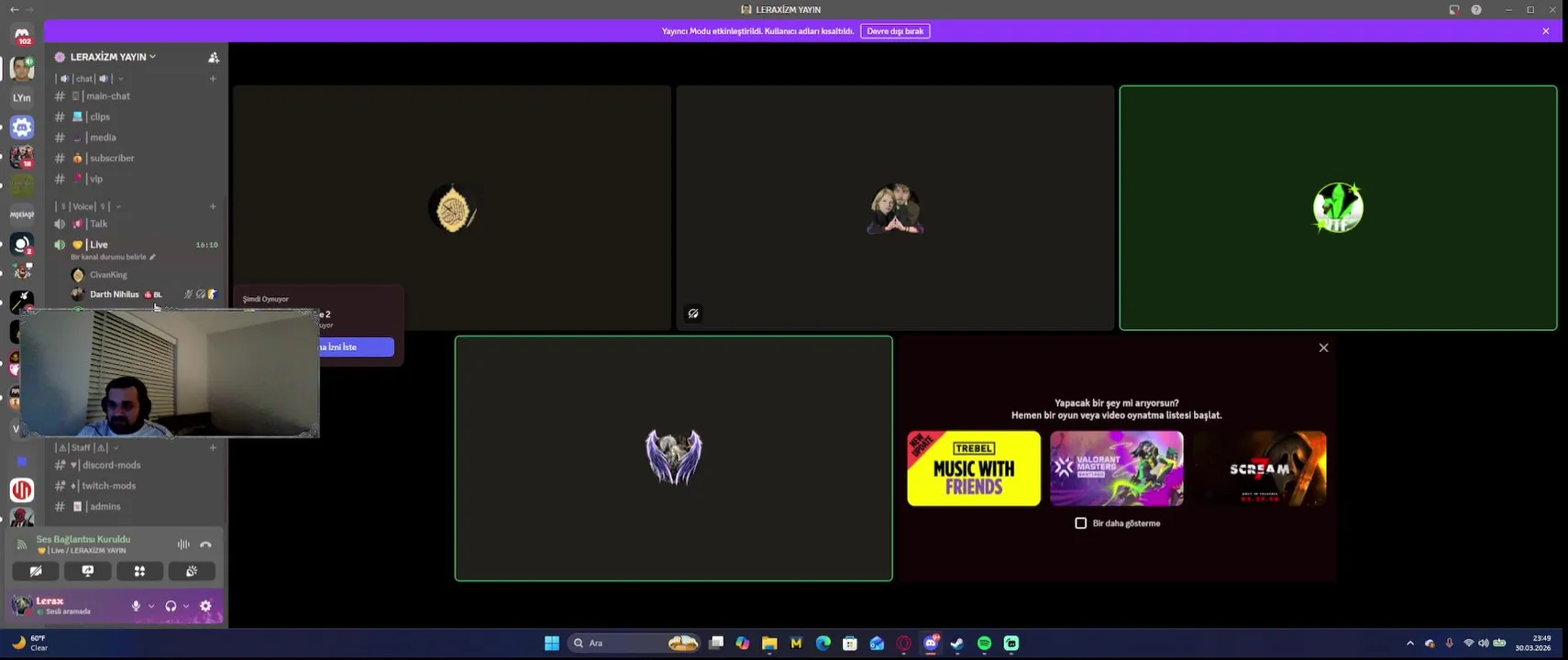
Task: Close the streamer mode purple banner
Action: point(1546,31)
